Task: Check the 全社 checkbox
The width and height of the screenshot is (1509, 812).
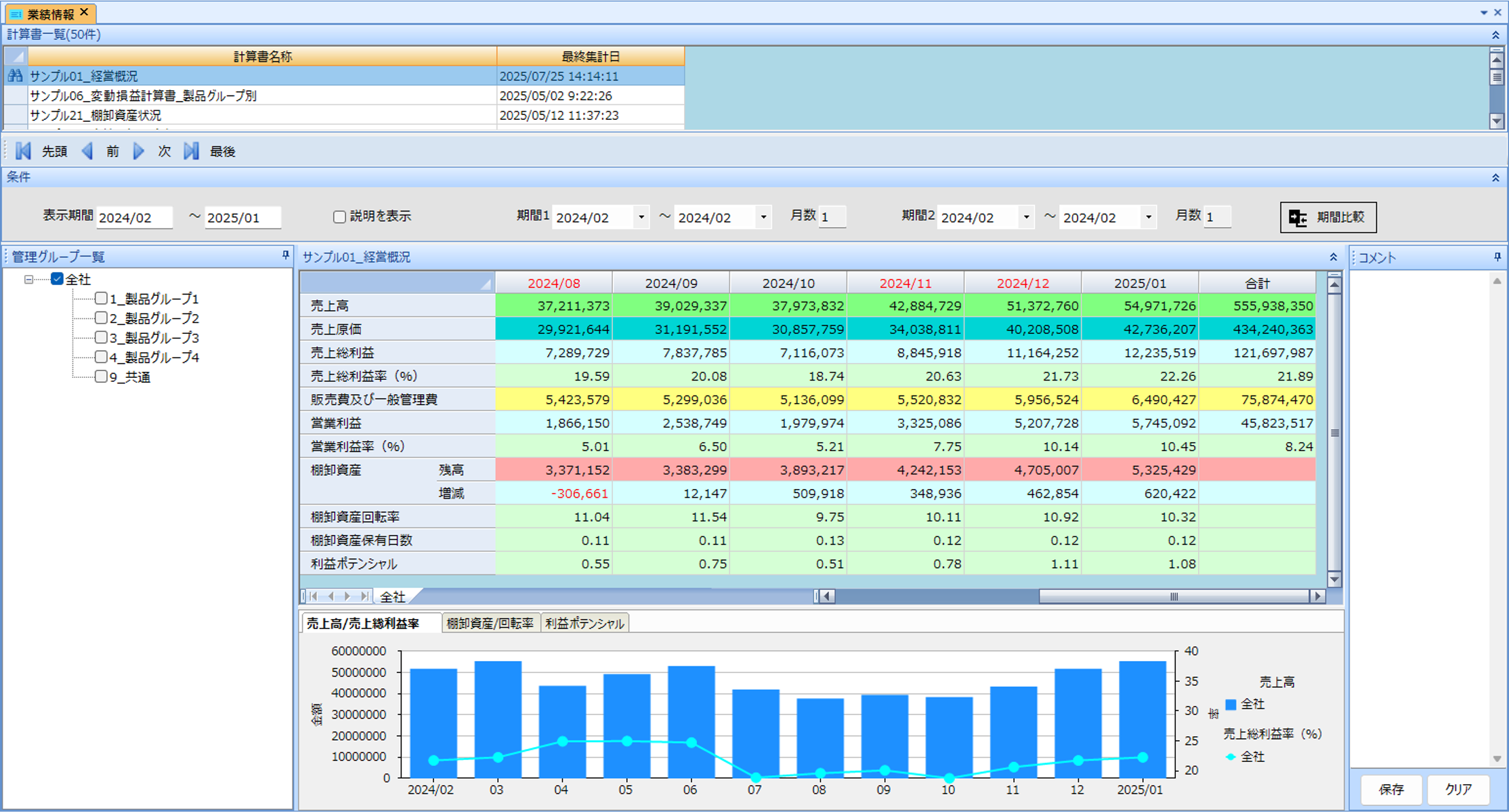Action: 58,278
